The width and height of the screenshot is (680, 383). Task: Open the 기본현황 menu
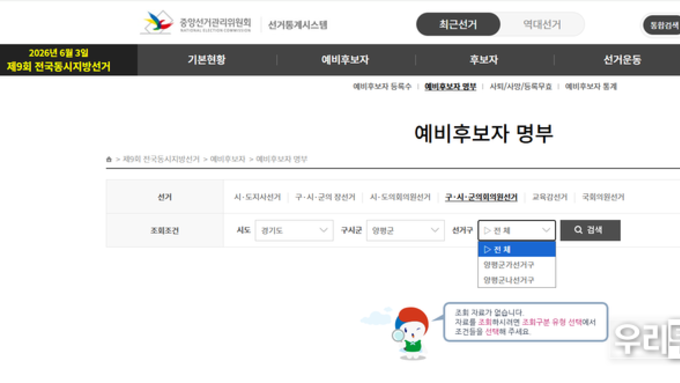pyautogui.click(x=207, y=59)
